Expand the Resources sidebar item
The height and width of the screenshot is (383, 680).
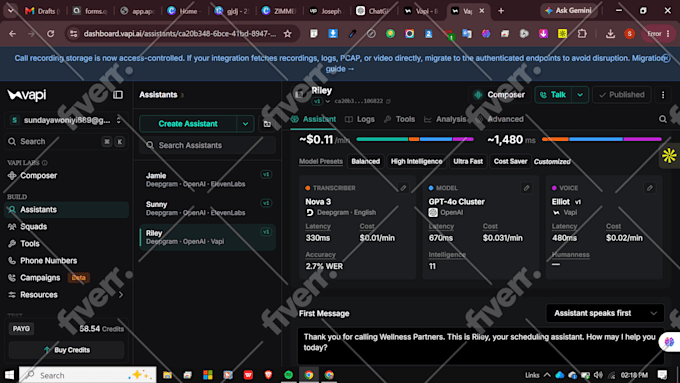pyautogui.click(x=67, y=295)
